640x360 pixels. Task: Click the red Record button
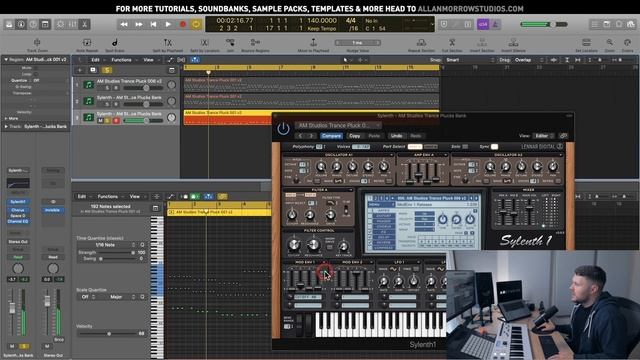[x=182, y=24]
